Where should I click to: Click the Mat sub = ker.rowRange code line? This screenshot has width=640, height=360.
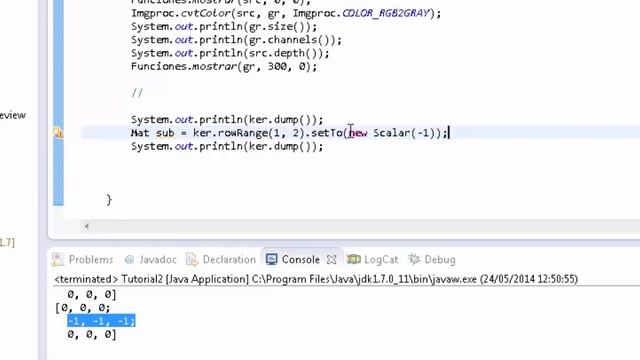289,133
